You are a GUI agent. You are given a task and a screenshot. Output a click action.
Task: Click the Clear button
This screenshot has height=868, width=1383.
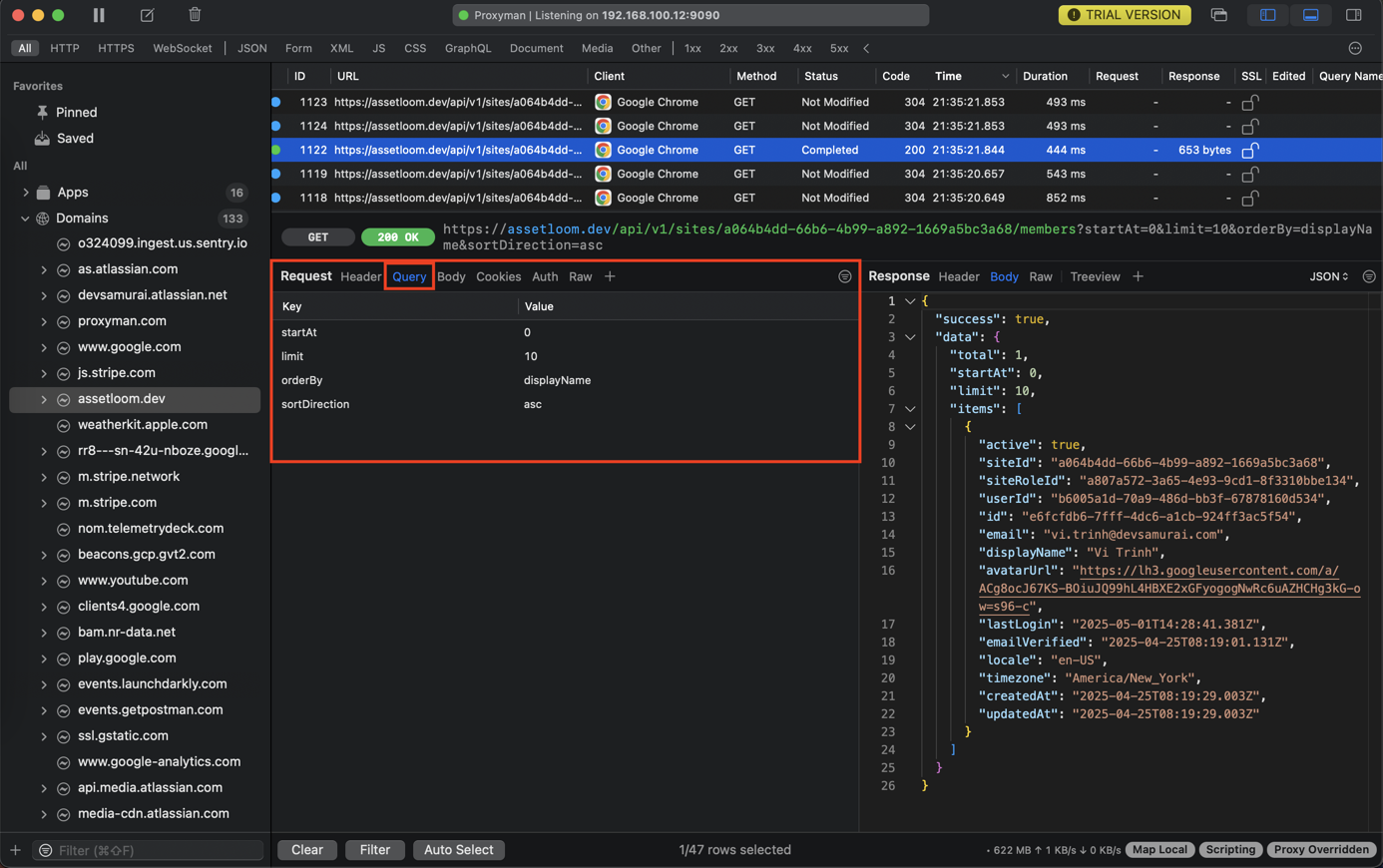pos(307,850)
